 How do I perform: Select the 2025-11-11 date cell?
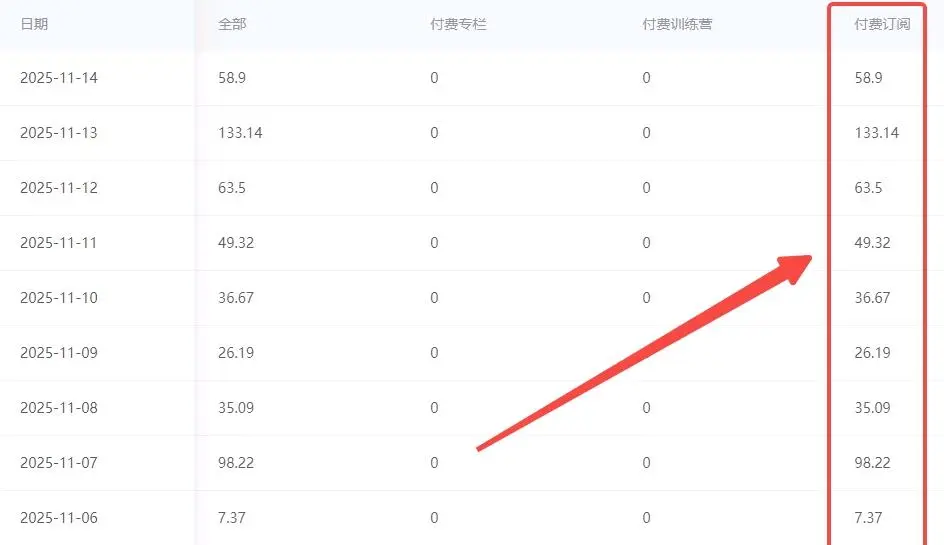(x=59, y=243)
